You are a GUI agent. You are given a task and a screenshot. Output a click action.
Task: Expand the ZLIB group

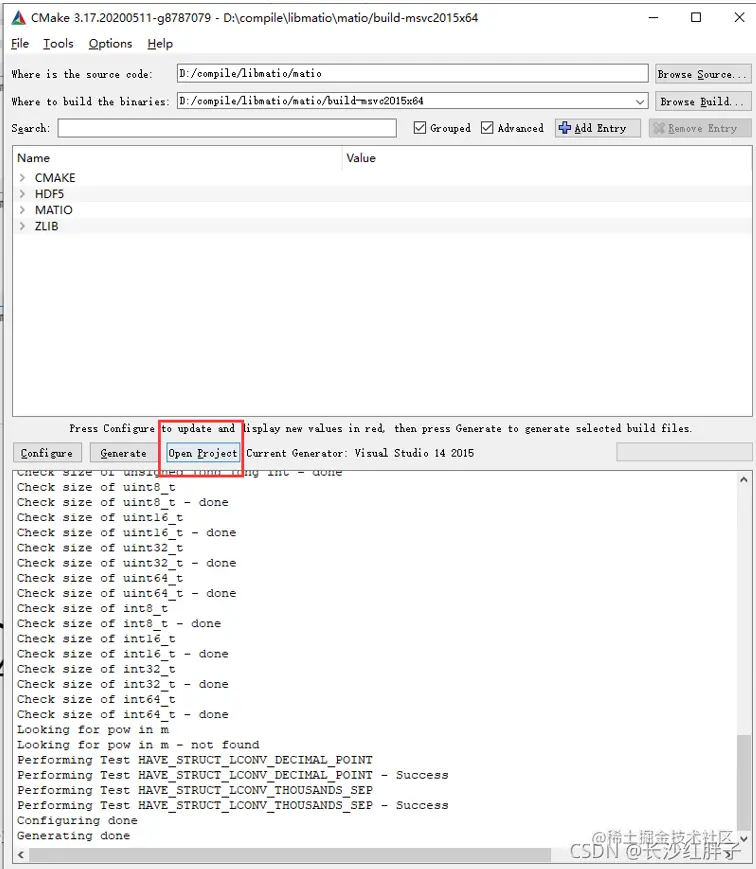pyautogui.click(x=22, y=226)
